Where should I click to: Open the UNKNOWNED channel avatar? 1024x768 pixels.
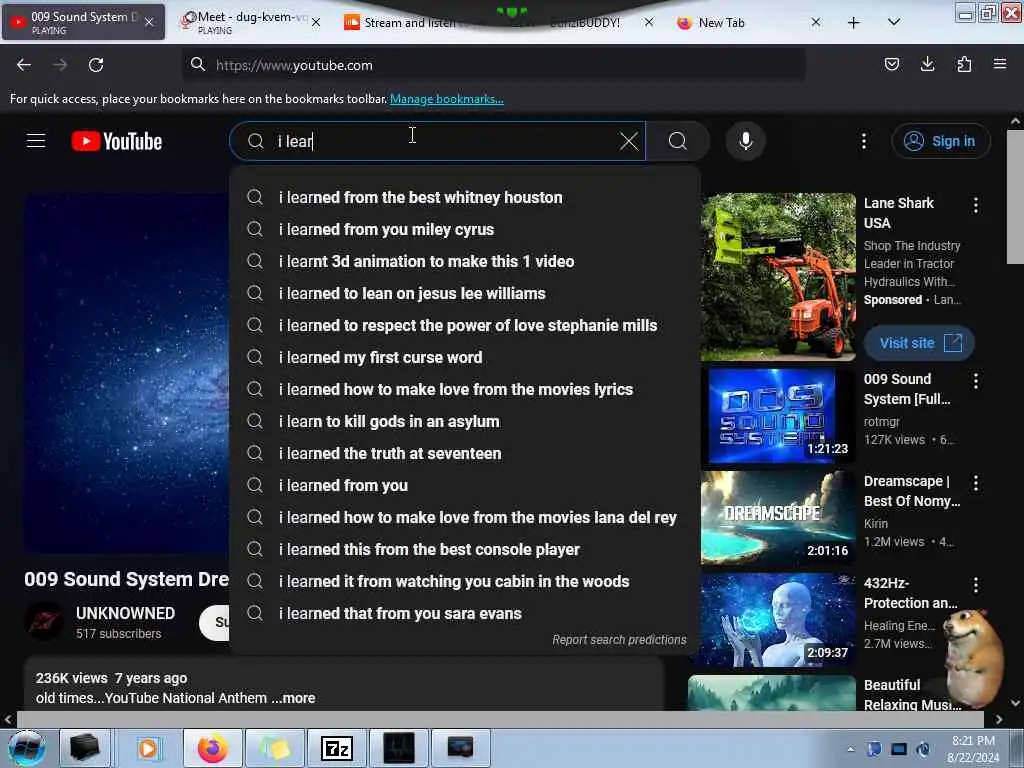pos(44,621)
